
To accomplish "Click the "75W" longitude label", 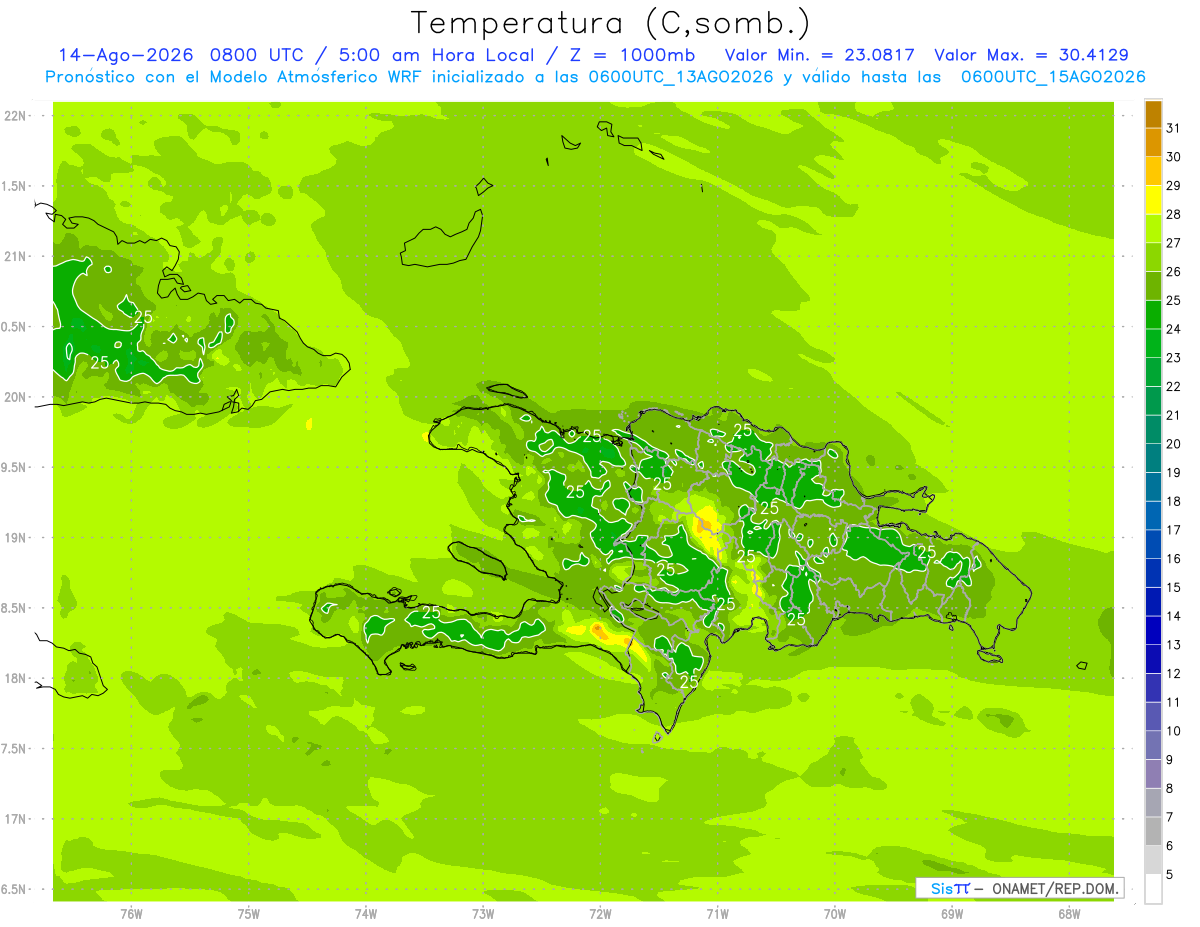I will point(249,913).
